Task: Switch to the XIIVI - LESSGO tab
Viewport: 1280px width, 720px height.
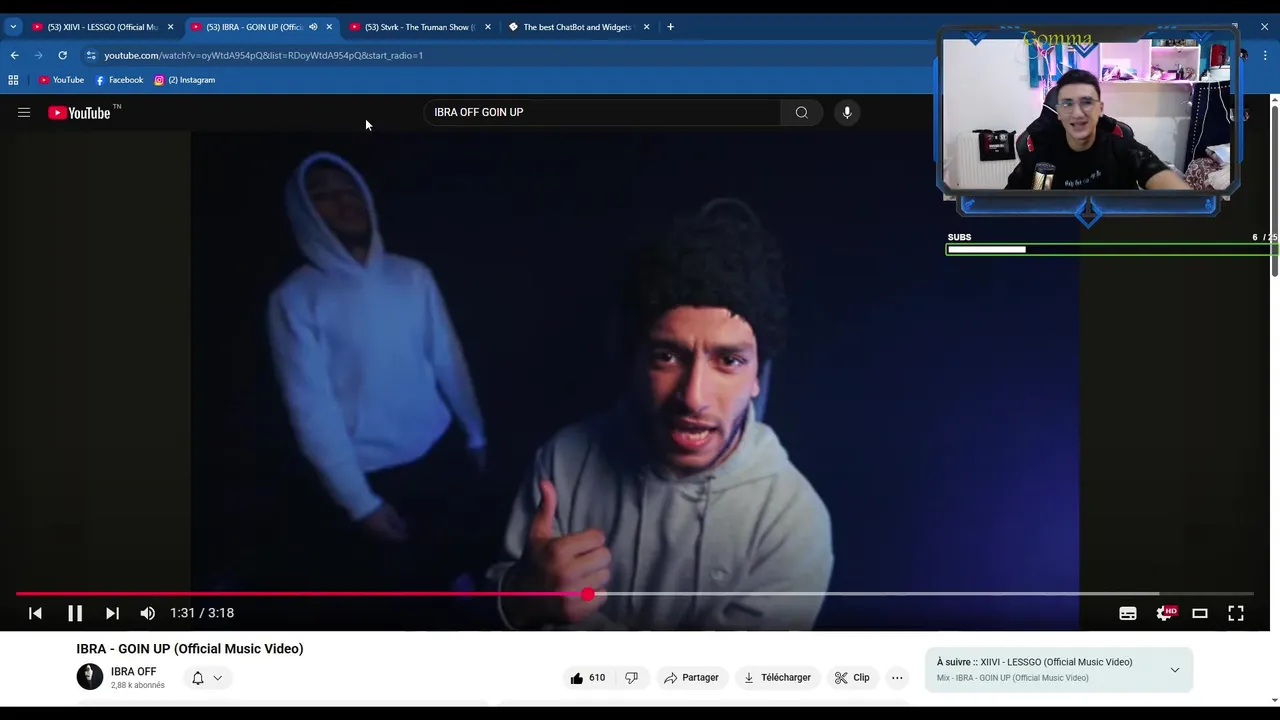Action: (101, 27)
